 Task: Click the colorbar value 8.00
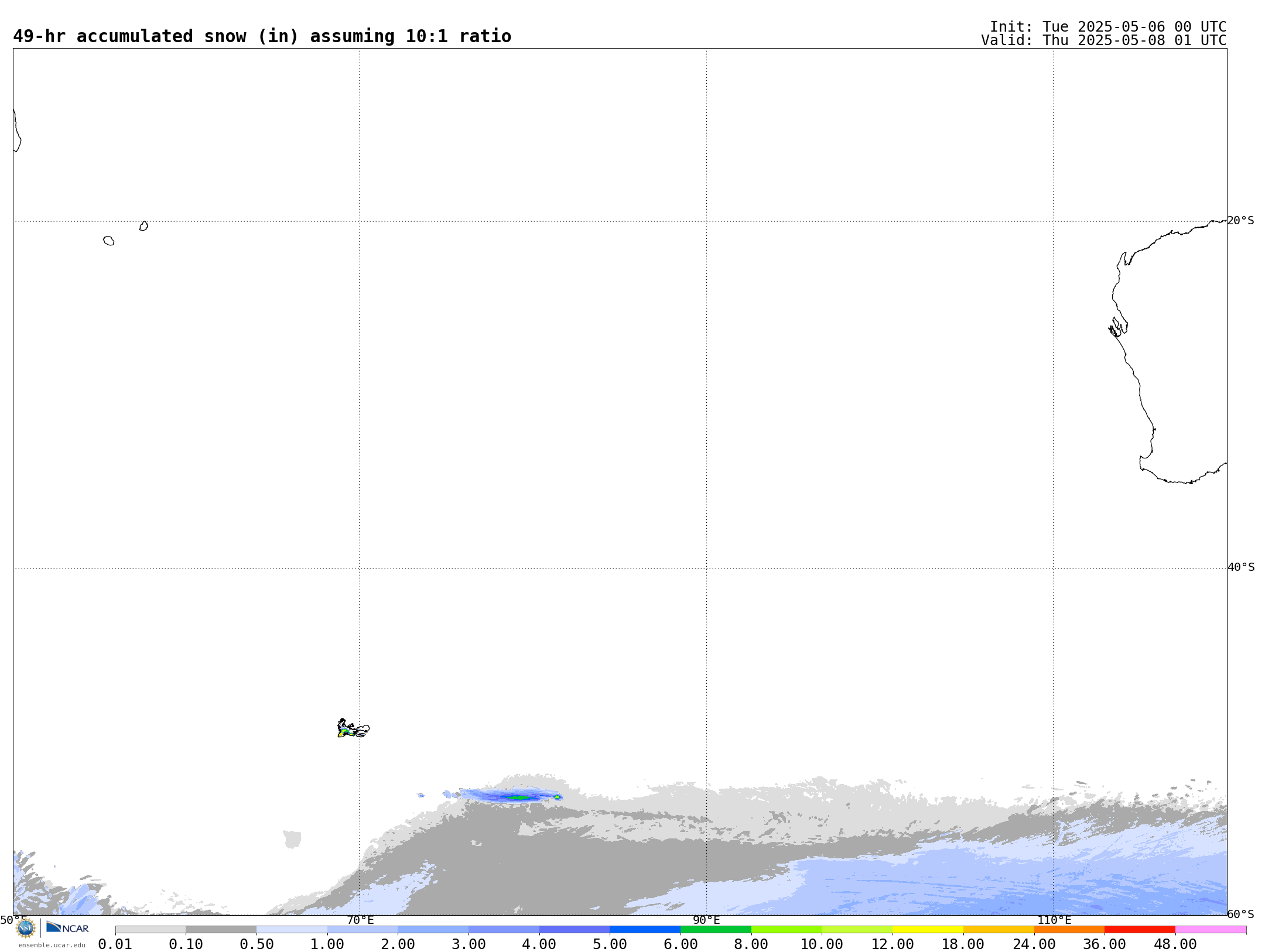tap(751, 944)
